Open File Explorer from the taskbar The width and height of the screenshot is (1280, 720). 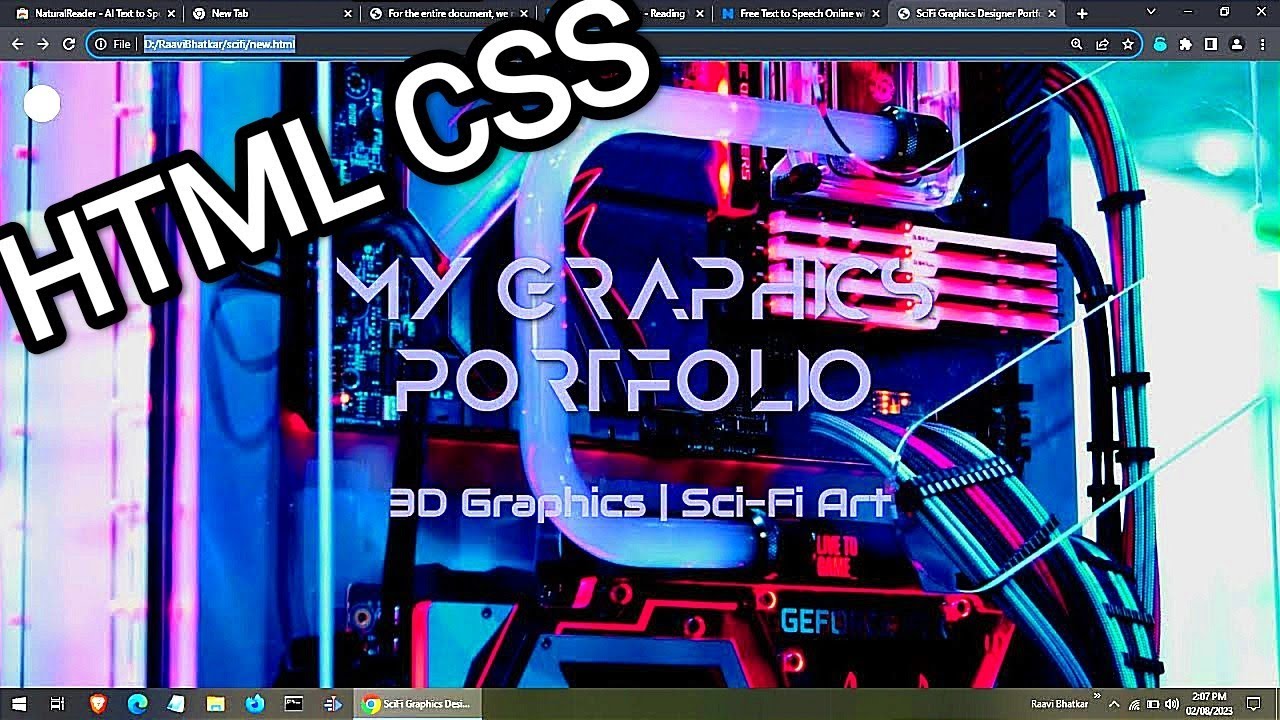(215, 704)
